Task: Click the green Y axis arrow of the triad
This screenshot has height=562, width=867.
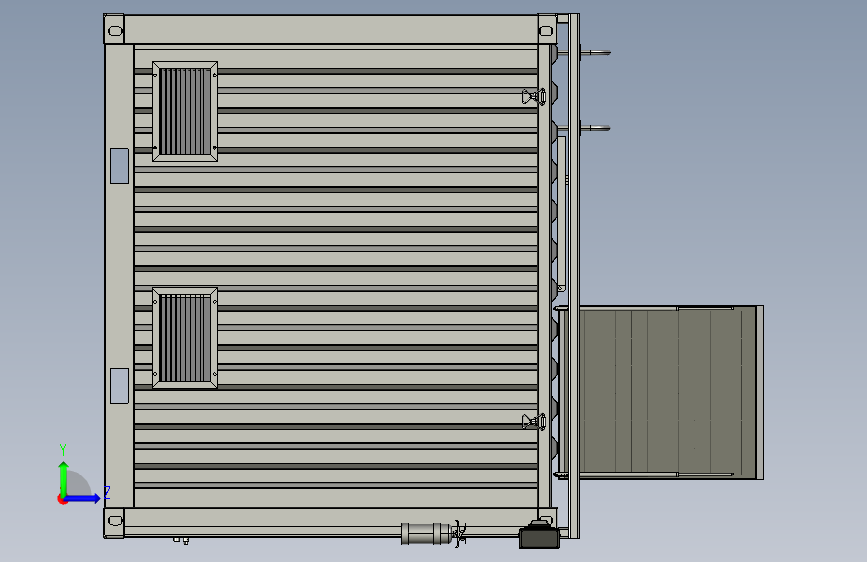Action: (x=64, y=478)
